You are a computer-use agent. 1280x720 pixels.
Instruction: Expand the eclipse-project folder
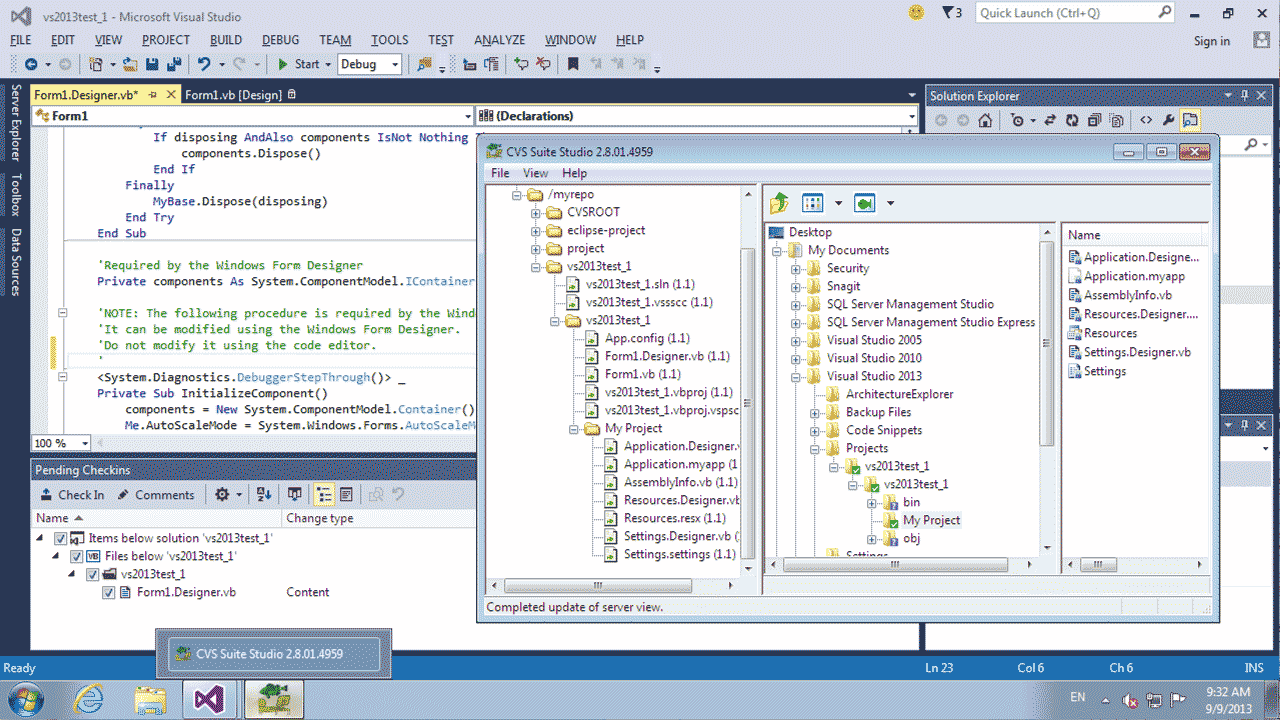(x=536, y=230)
